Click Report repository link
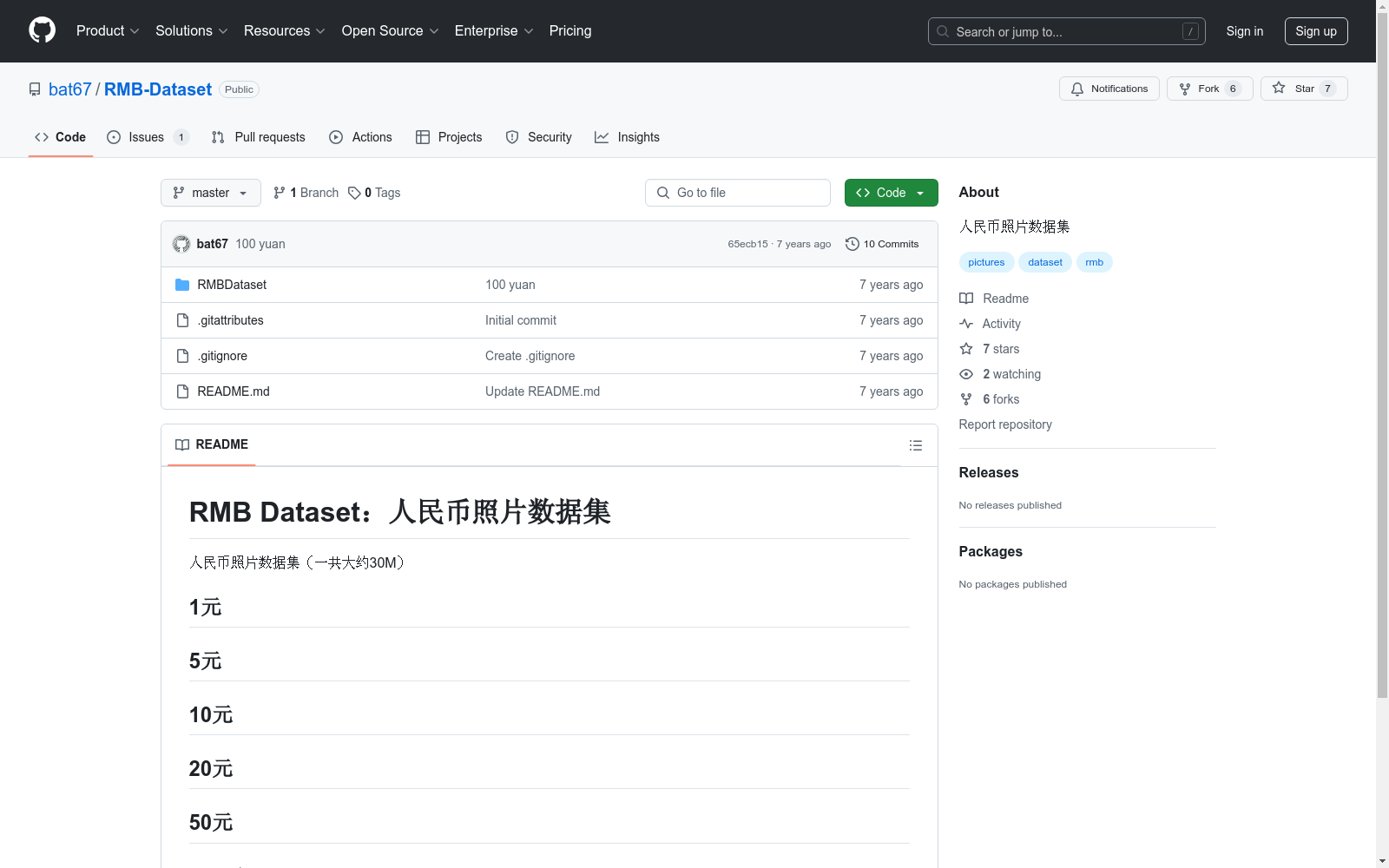 click(x=1005, y=424)
